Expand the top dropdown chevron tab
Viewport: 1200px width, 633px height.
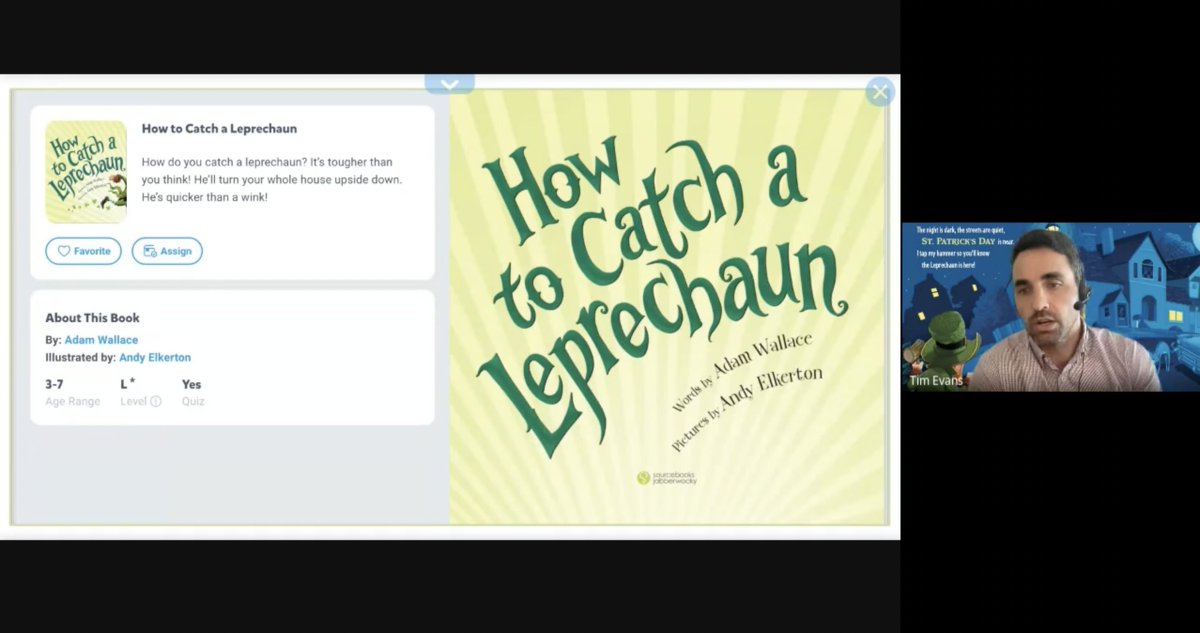(x=450, y=85)
